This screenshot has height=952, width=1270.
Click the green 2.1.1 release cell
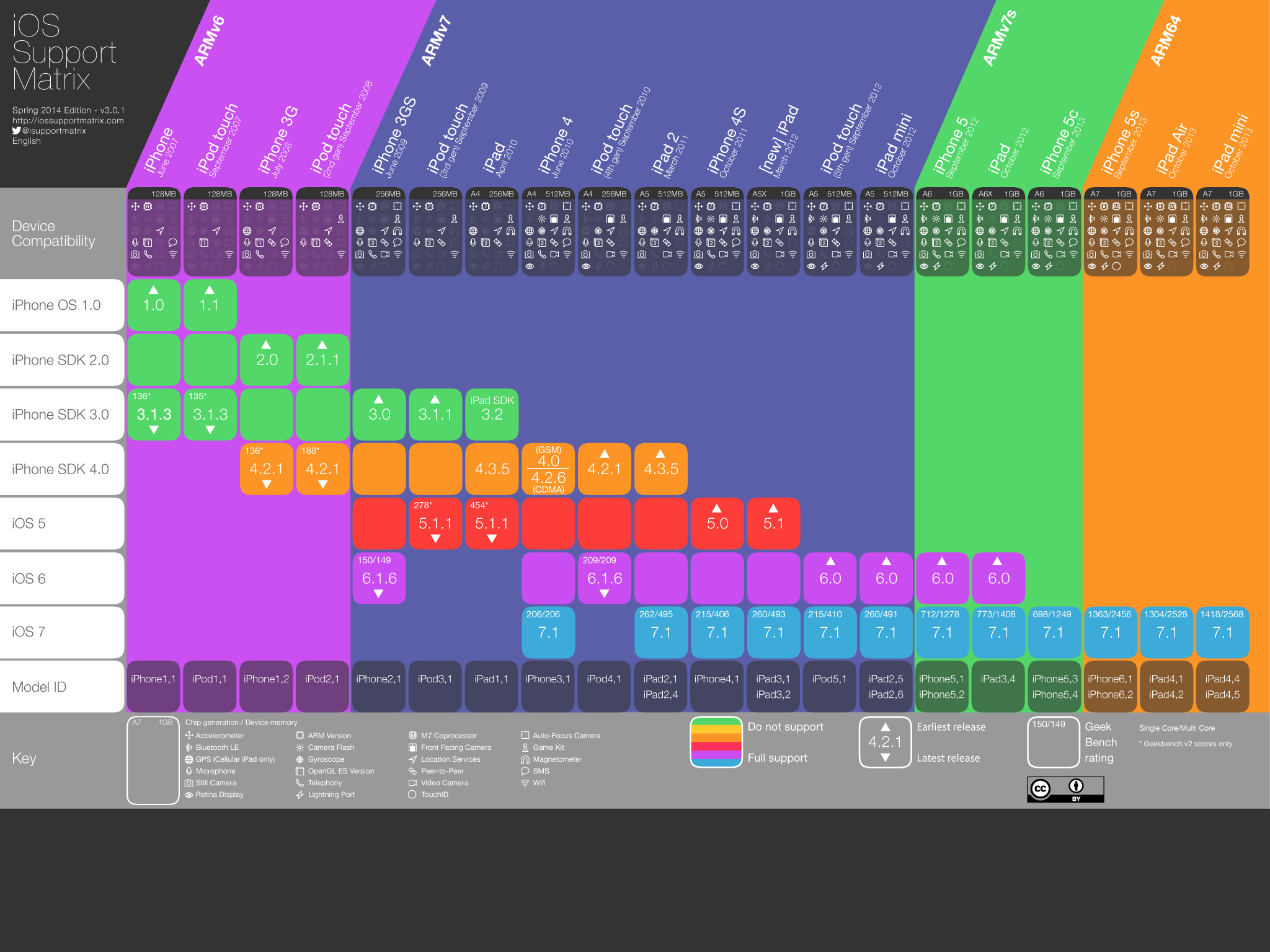(x=322, y=360)
